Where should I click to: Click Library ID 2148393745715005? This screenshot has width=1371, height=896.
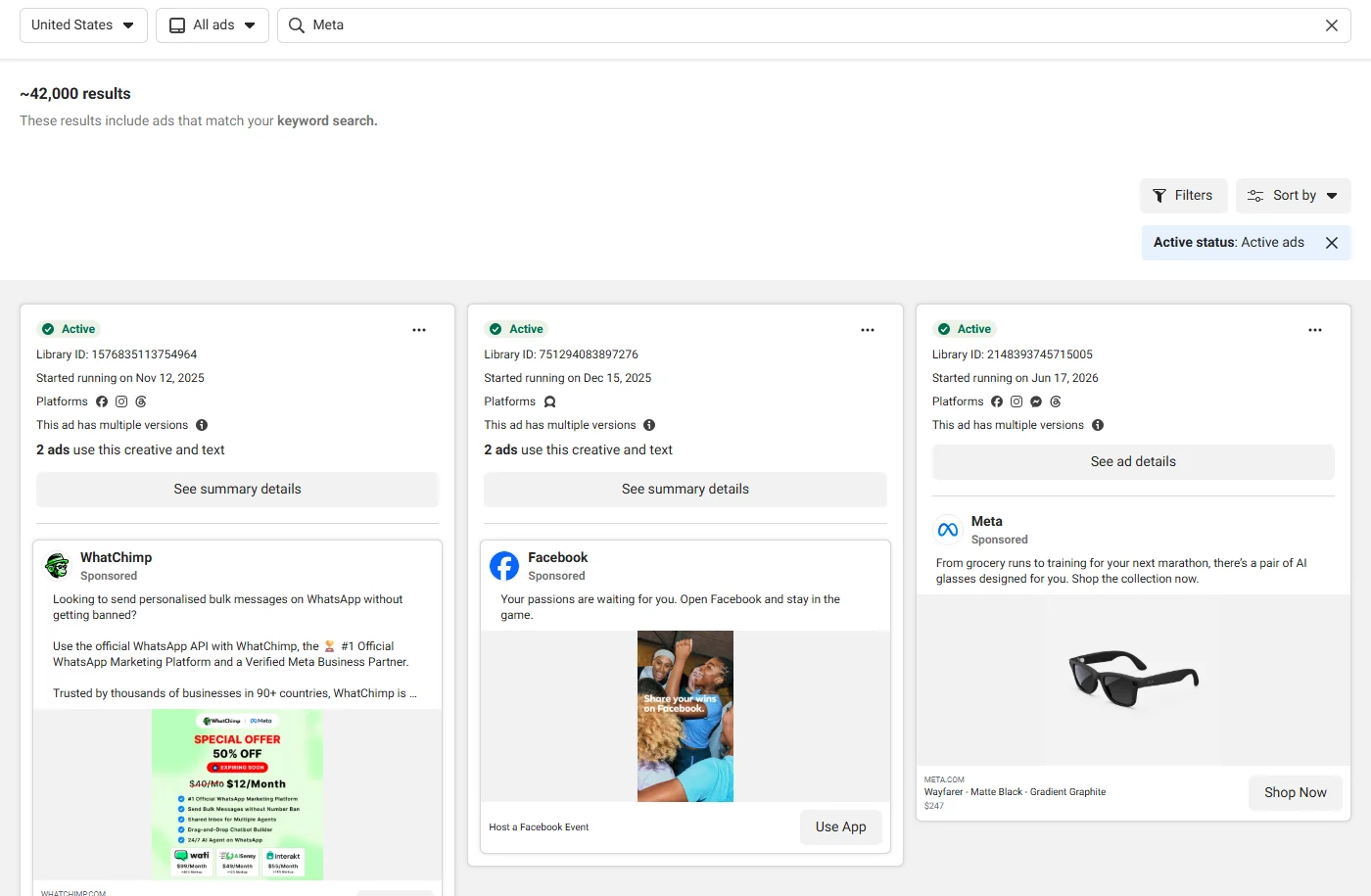tap(1013, 354)
